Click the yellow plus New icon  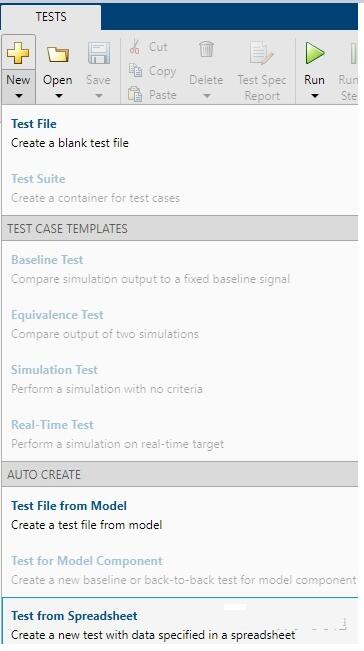18,54
